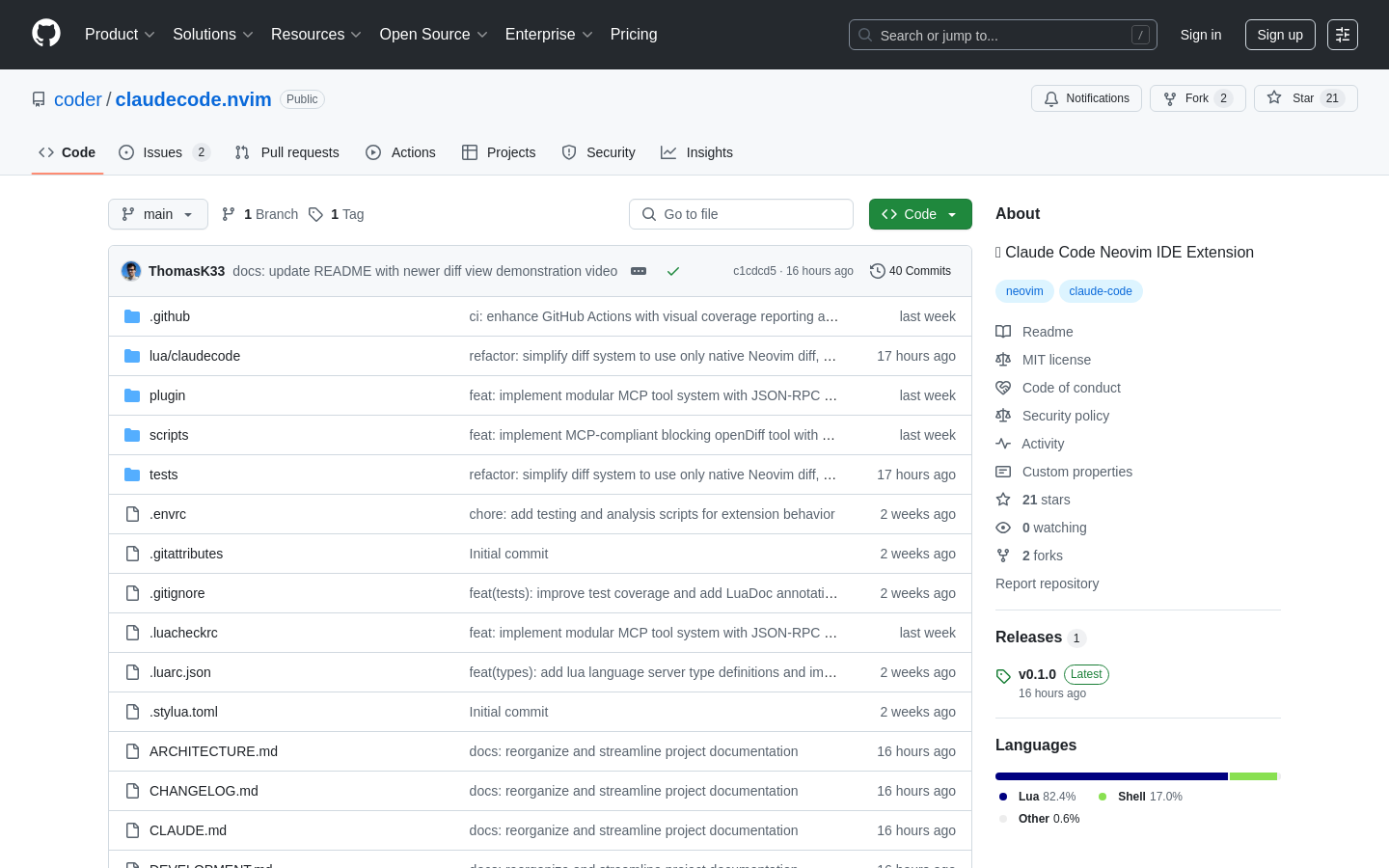Click the Lua segment of language bar
The image size is (1389, 868).
click(x=1111, y=776)
